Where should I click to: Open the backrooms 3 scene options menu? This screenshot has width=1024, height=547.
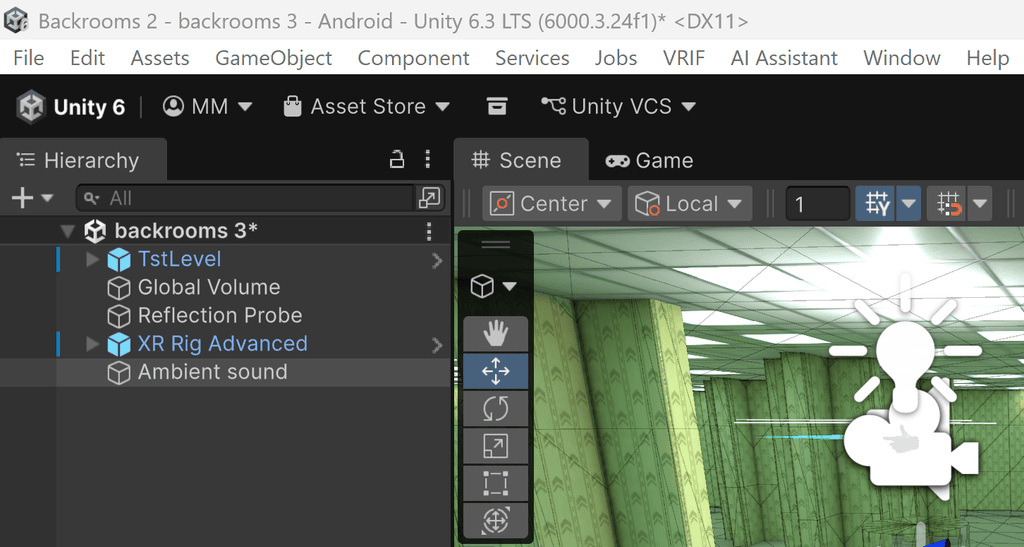coord(428,231)
